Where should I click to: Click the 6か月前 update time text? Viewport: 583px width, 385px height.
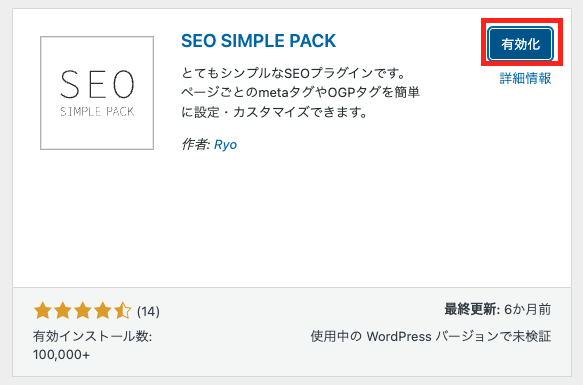coord(528,309)
